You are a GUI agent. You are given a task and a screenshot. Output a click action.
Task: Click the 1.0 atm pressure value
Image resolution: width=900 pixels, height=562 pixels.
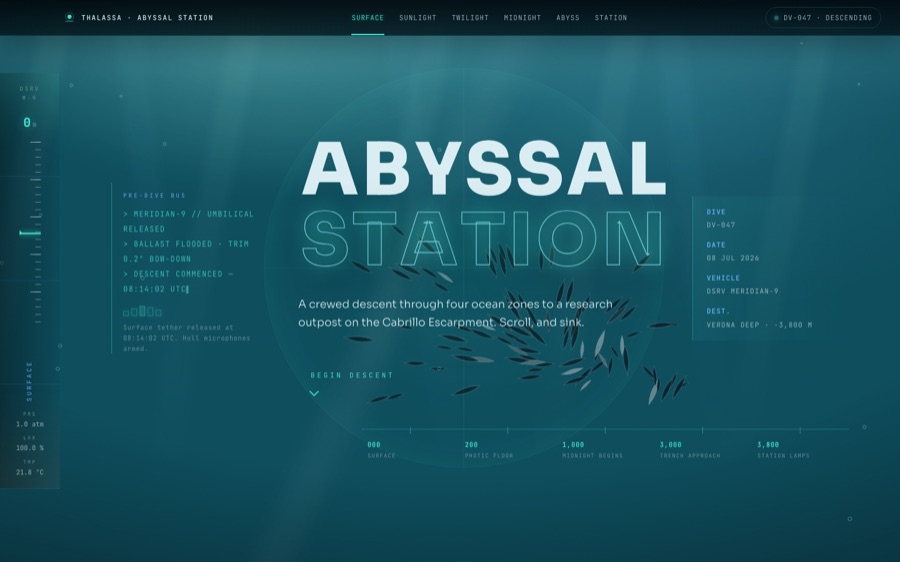click(x=30, y=424)
